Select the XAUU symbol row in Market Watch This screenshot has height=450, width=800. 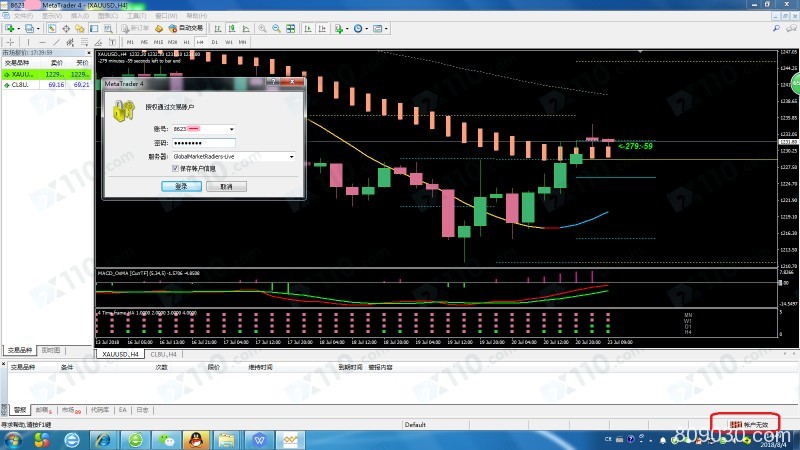[x=47, y=74]
